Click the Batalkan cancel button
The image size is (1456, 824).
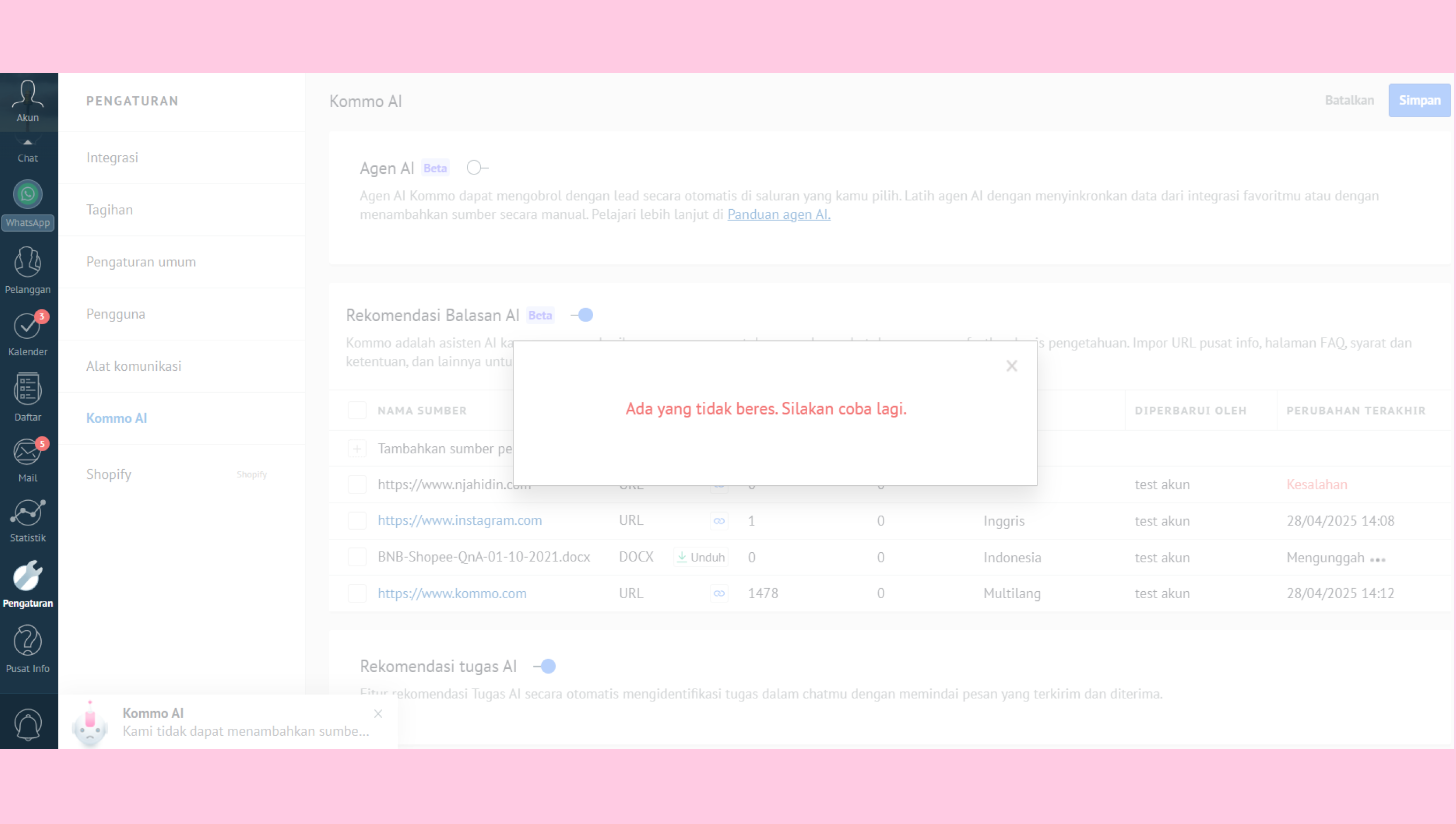(1349, 100)
